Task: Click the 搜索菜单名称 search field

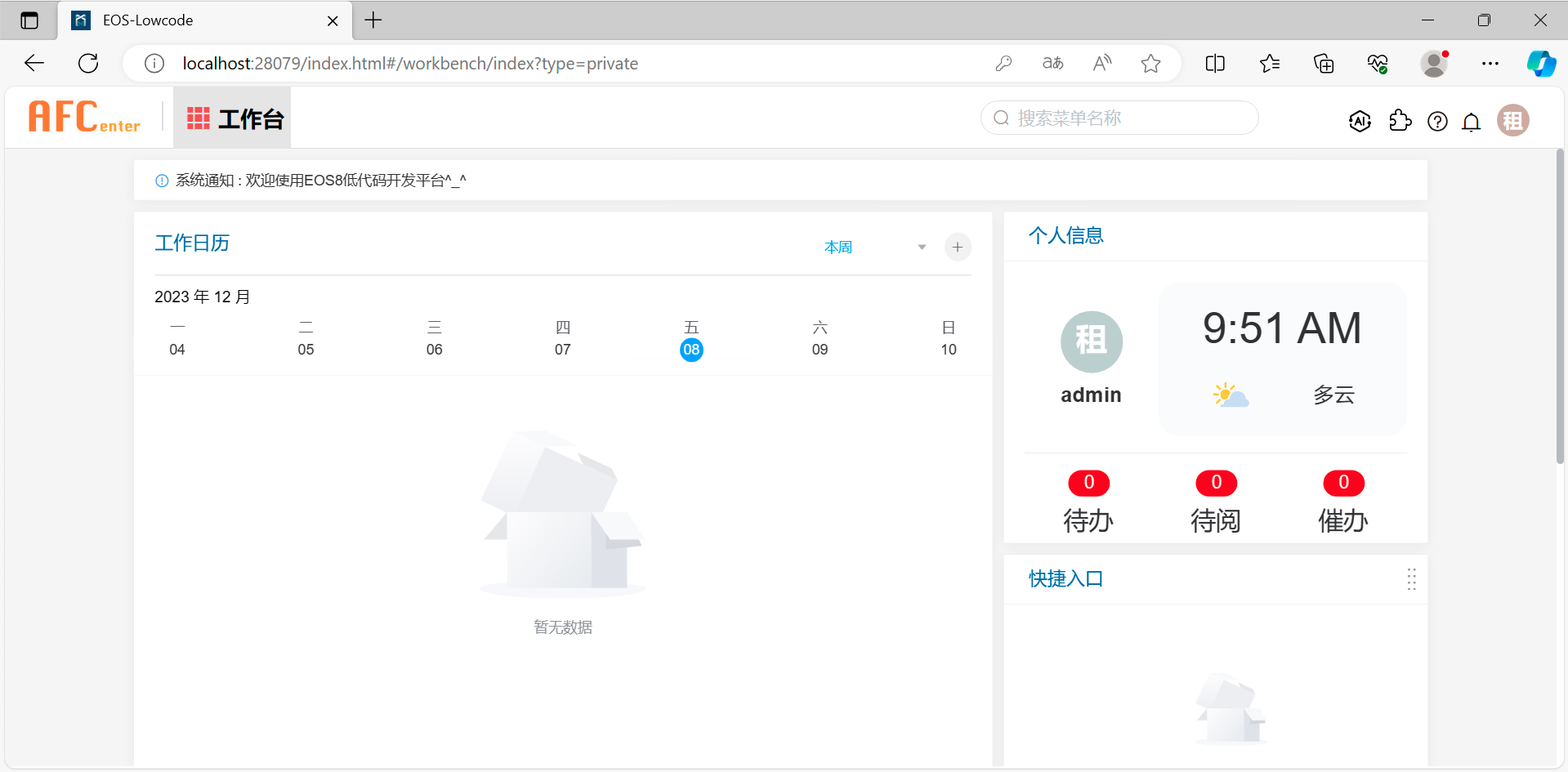Action: (x=1128, y=118)
